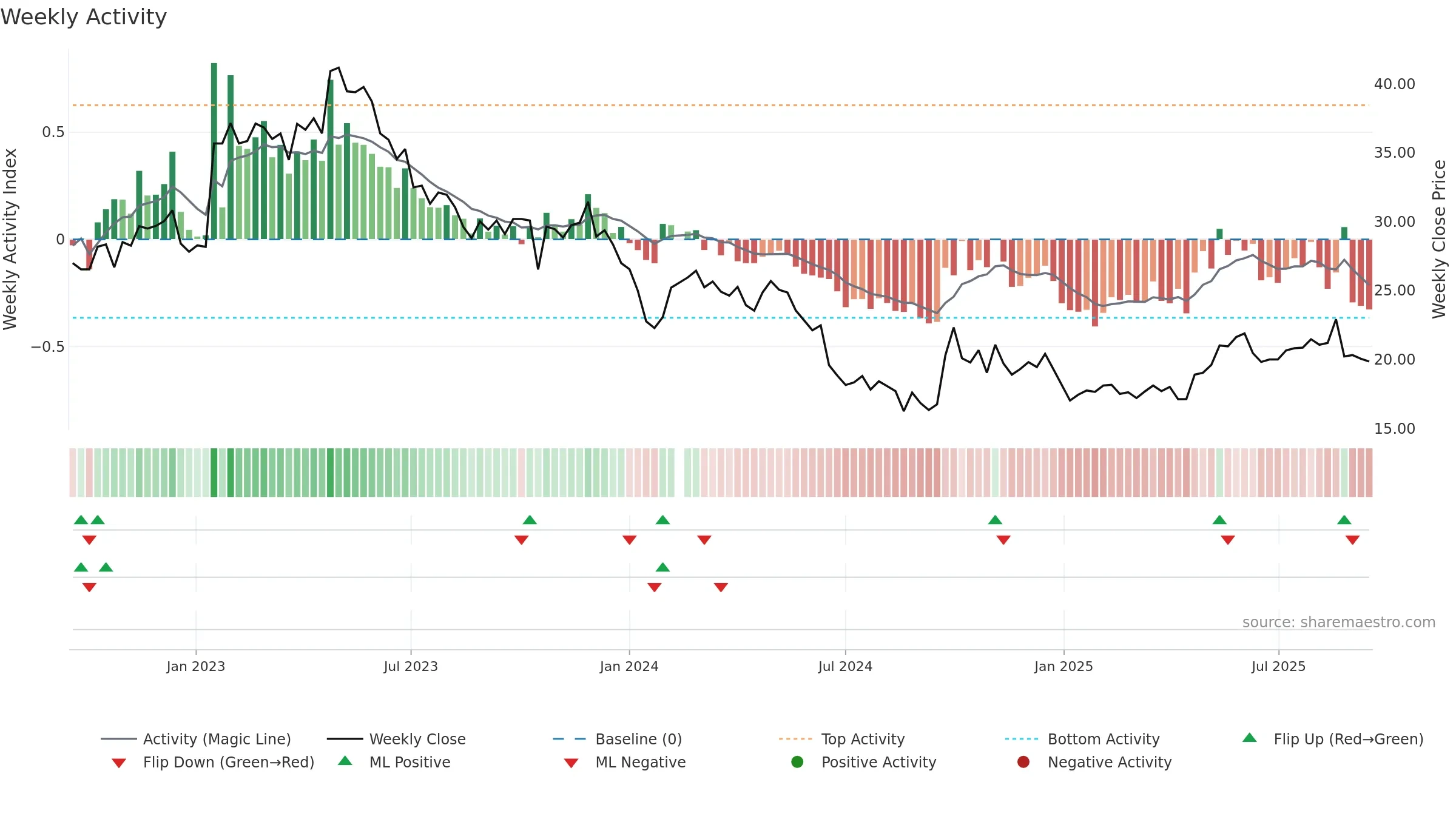Toggle ML Positive legend entry
1456x819 pixels.
pos(394,762)
